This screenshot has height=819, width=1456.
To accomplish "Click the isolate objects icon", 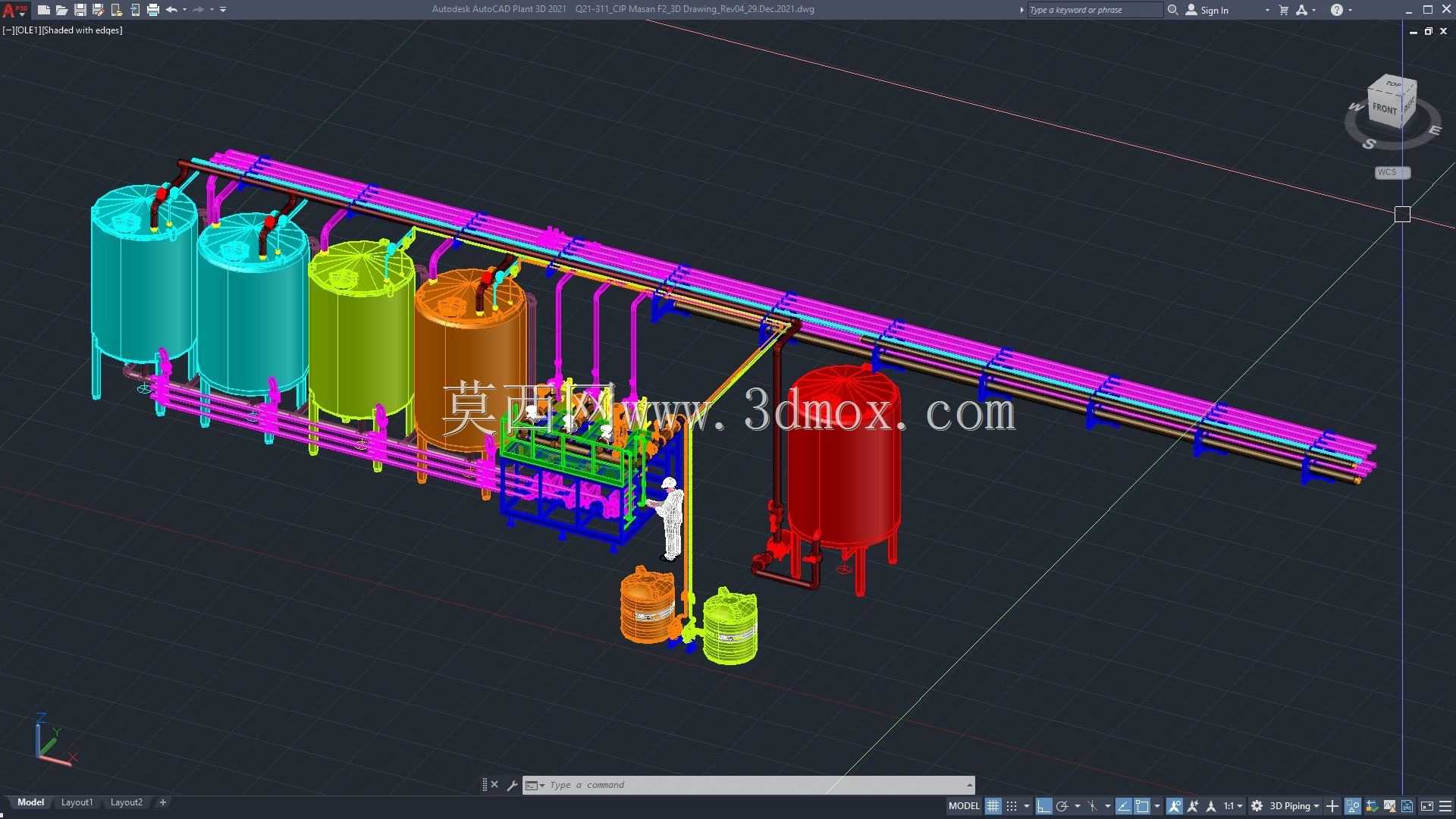I will (x=1353, y=806).
